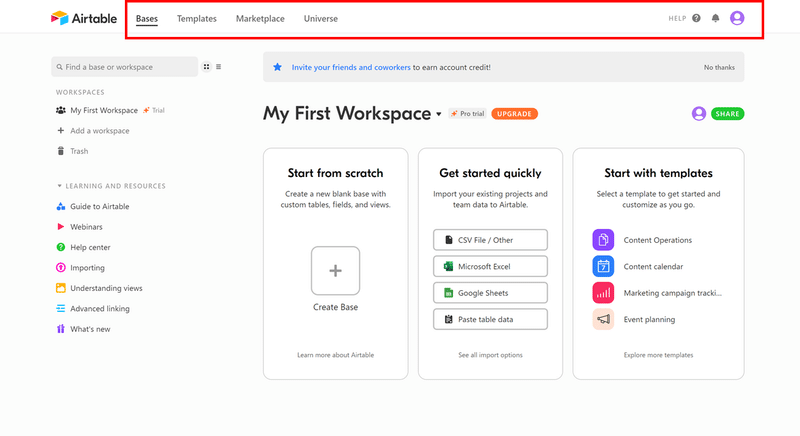The height and width of the screenshot is (436, 800).
Task: Click Marketing campaign tracking template icon
Action: coord(603,293)
